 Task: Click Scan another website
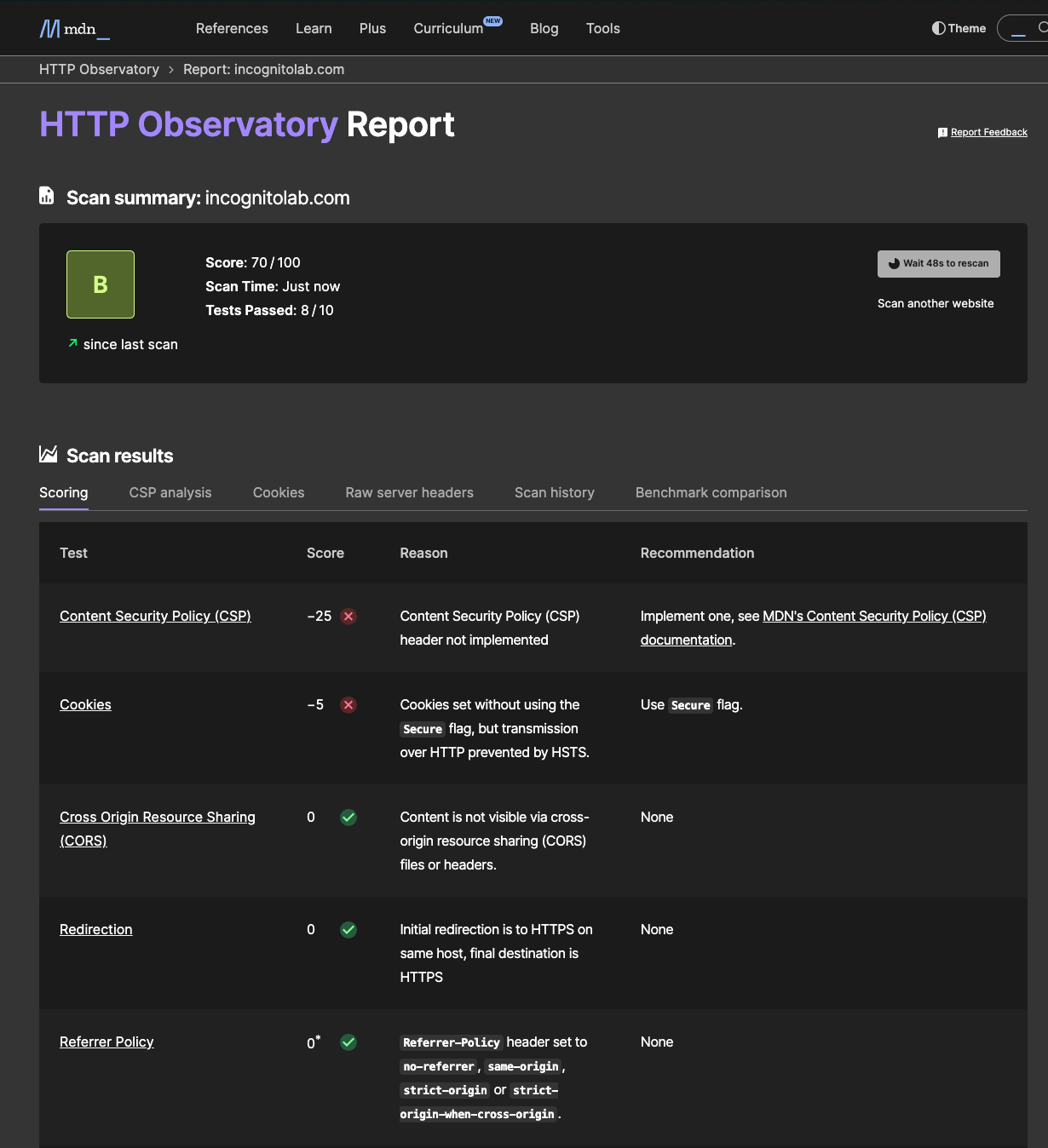coord(936,303)
